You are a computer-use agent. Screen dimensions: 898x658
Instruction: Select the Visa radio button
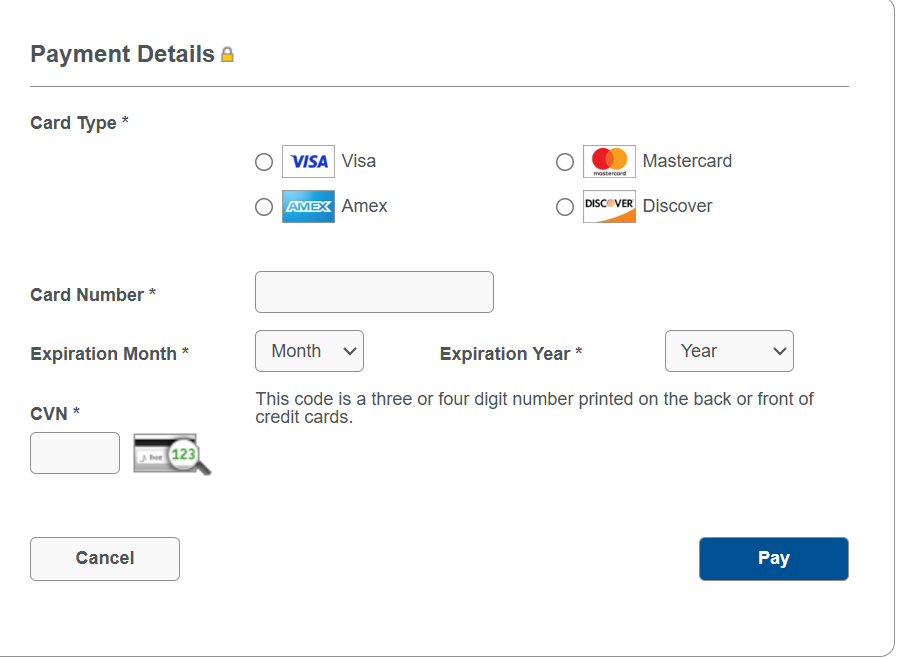(264, 162)
